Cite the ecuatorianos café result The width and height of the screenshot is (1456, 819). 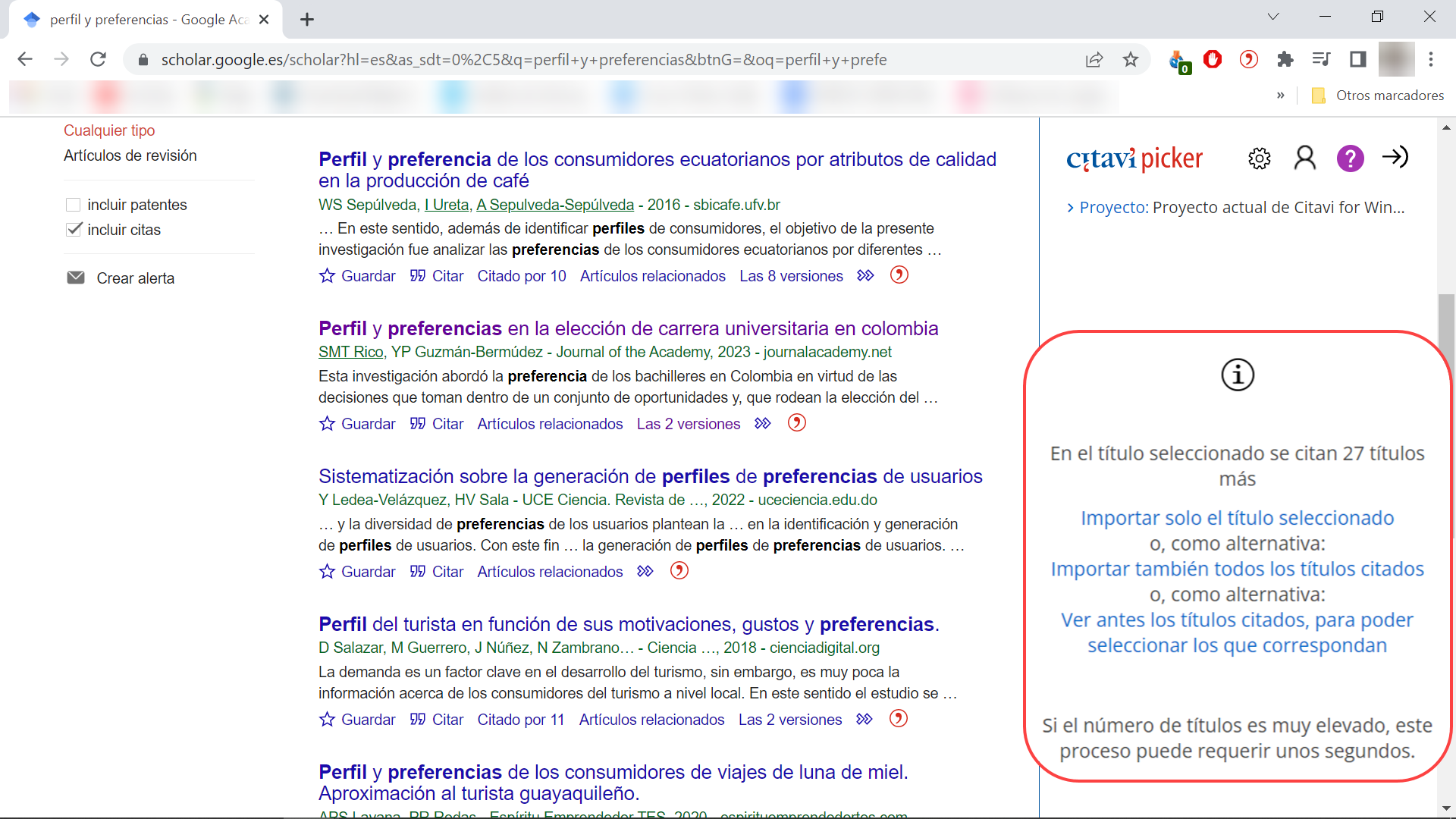[437, 276]
